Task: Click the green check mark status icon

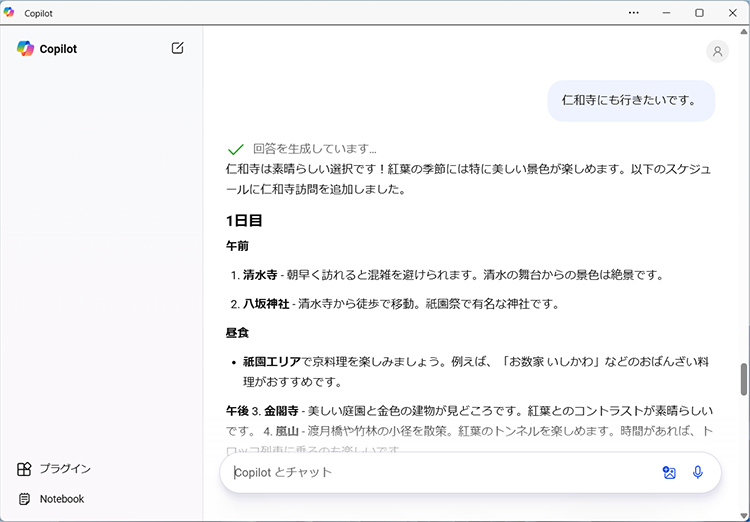Action: [x=236, y=149]
